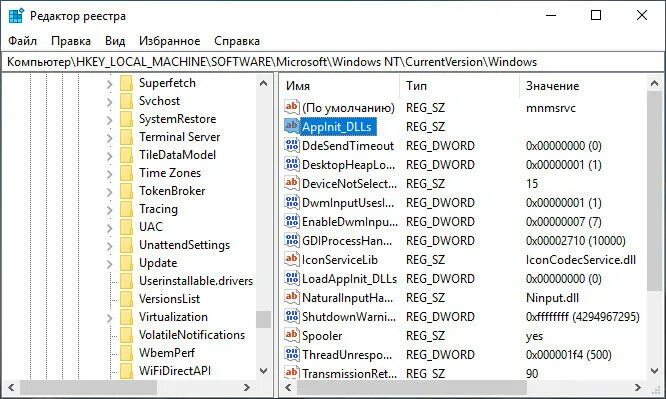Sort values by Тип column header
Image resolution: width=666 pixels, height=399 pixels.
460,86
